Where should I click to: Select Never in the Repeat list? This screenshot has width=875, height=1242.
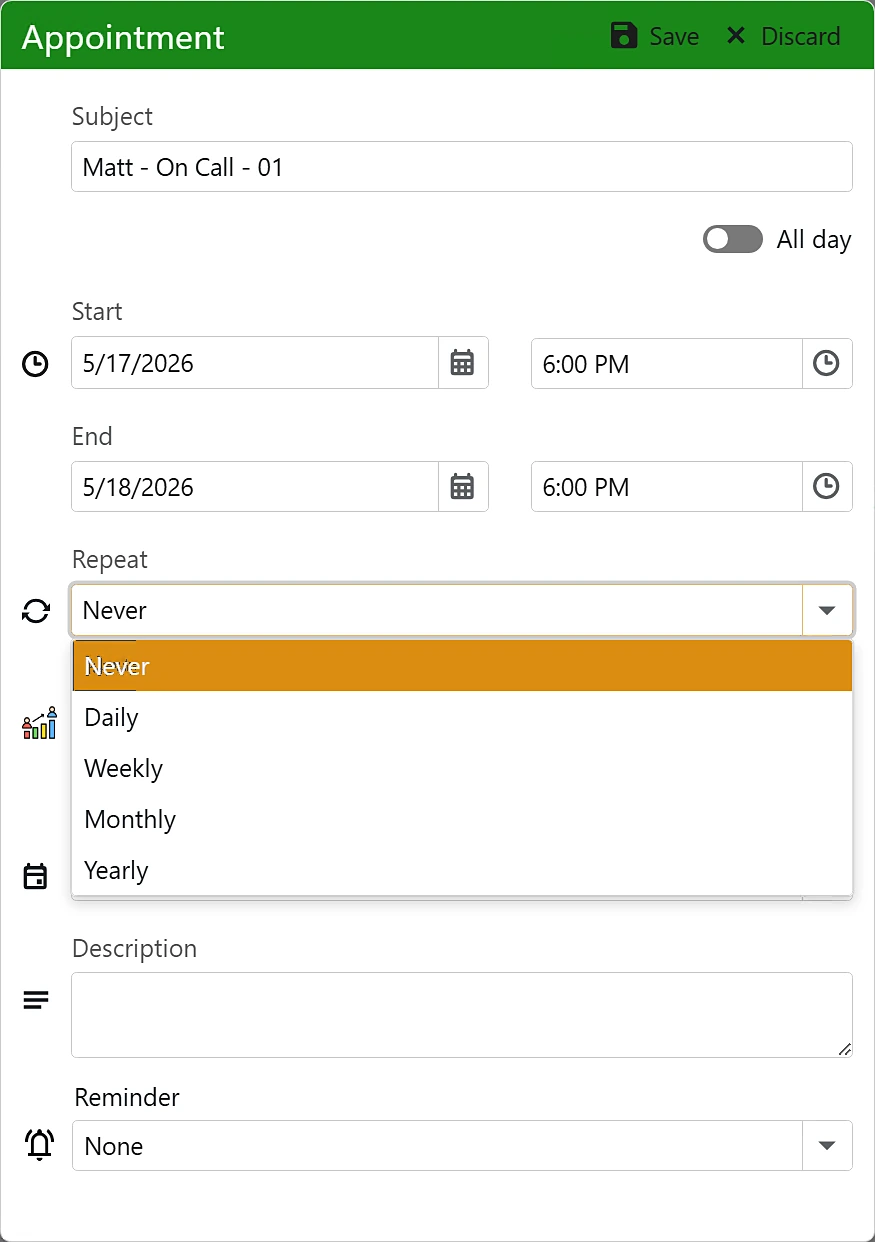tap(462, 666)
